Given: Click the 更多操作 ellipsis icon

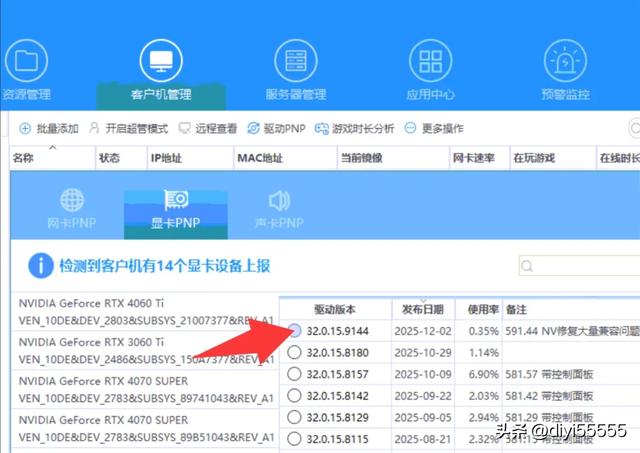Looking at the screenshot, I should click(x=410, y=128).
